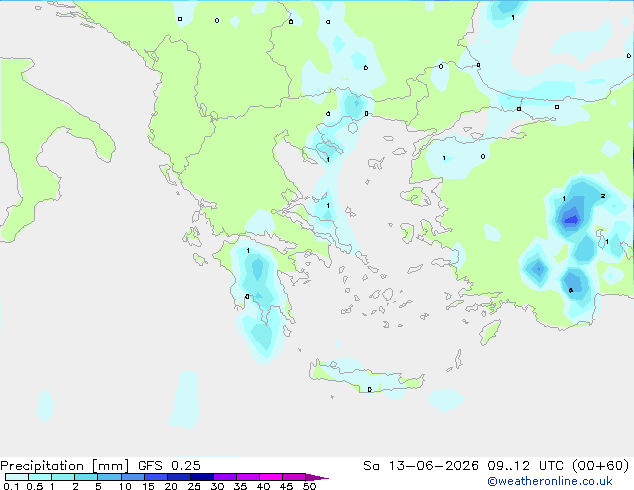Image resolution: width=634 pixels, height=490 pixels.
Task: Pick the legend swatch between 30 and 35
Action: pyautogui.click(x=224, y=477)
